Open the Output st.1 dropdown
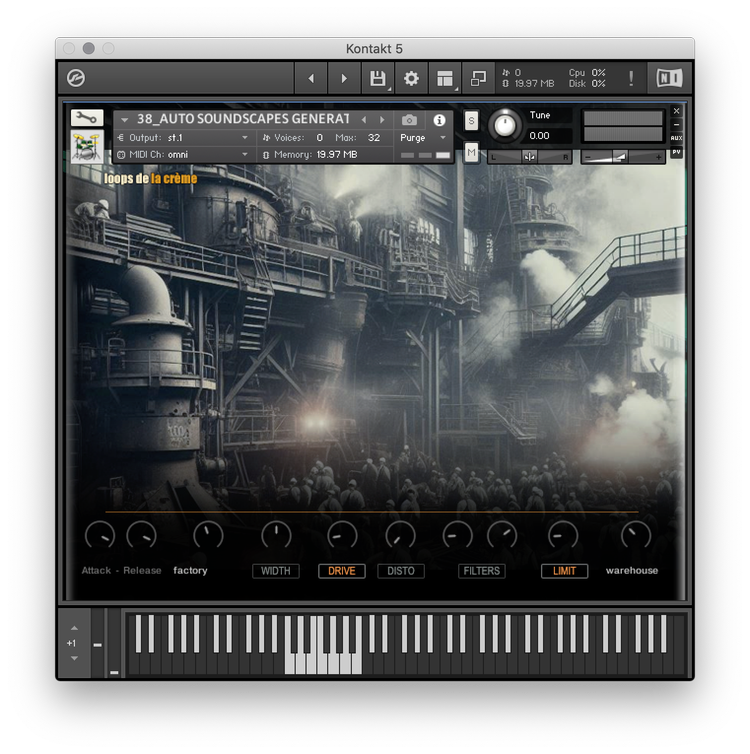 (183, 138)
